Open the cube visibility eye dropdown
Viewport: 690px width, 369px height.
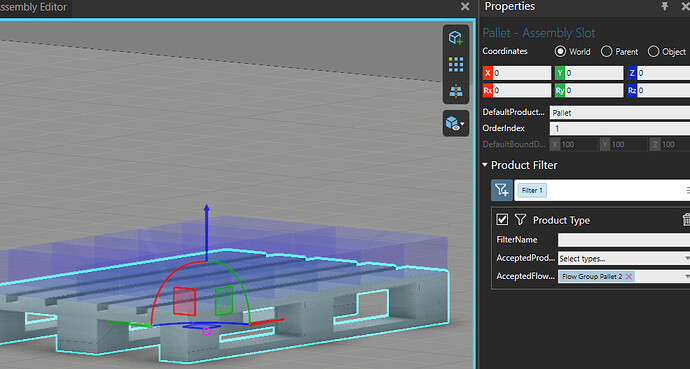click(x=455, y=123)
